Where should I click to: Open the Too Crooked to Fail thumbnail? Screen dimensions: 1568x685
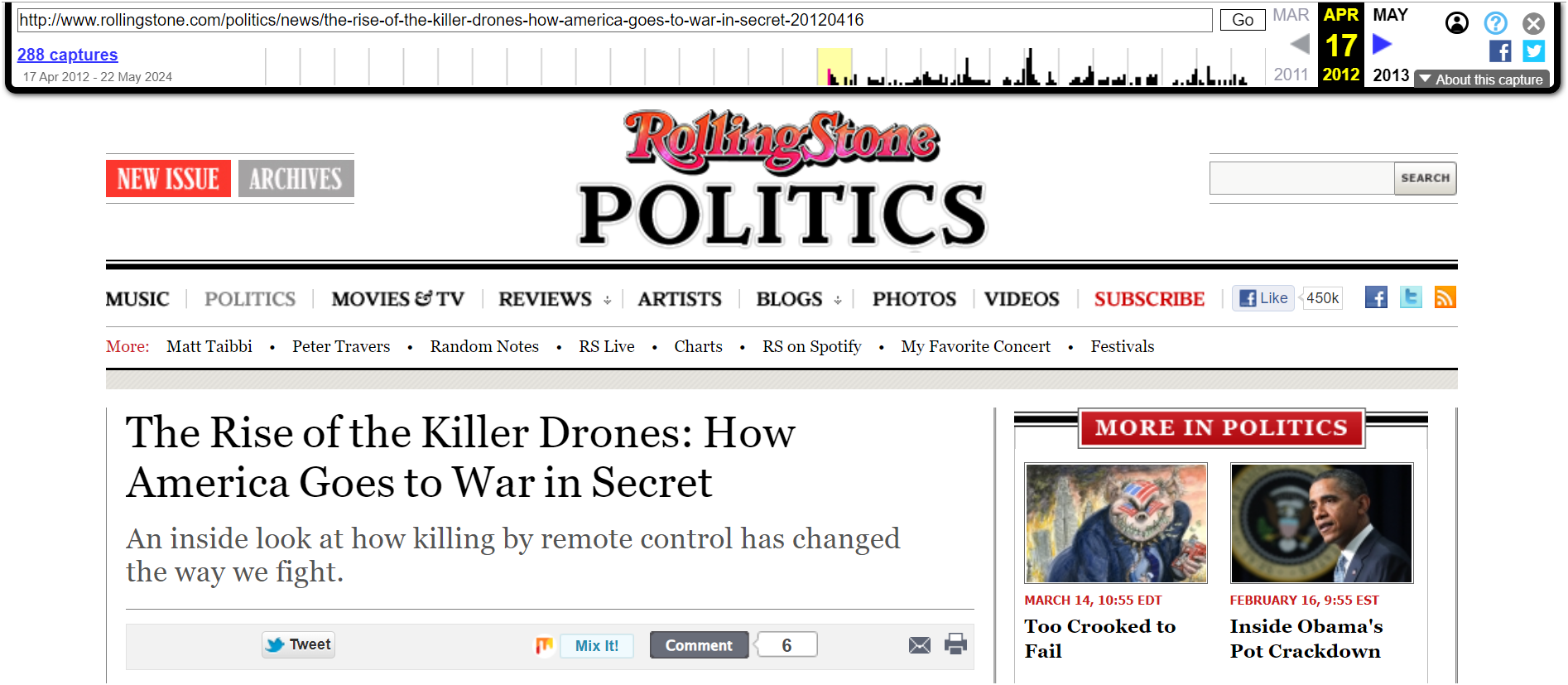click(x=1116, y=523)
